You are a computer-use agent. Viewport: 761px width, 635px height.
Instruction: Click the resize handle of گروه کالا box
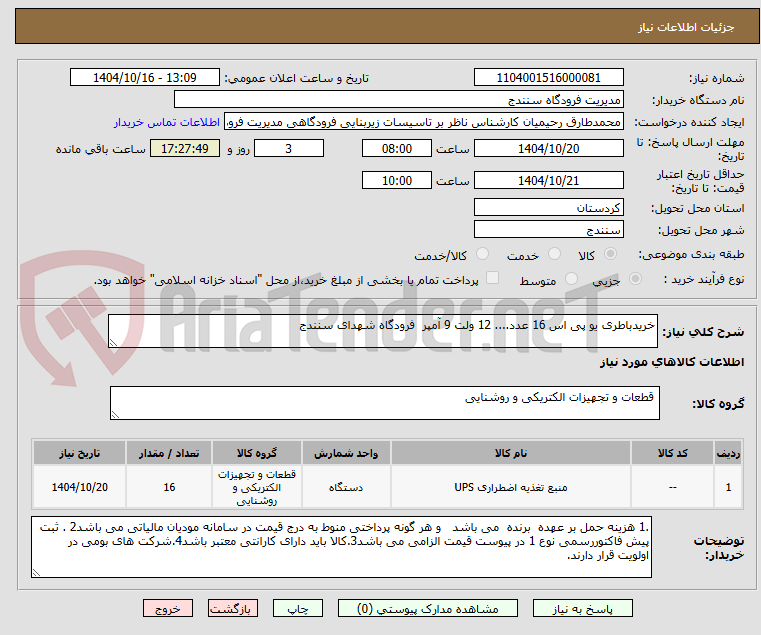coord(115,415)
